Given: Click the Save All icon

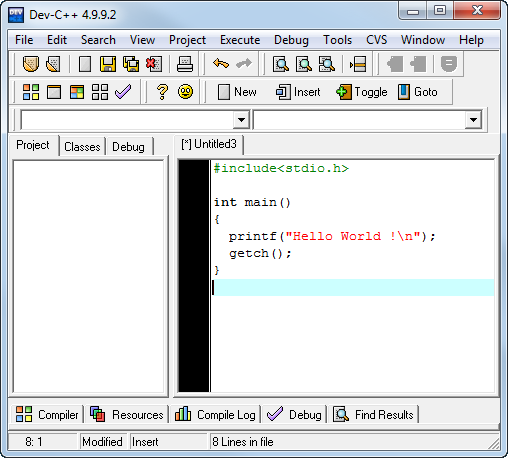Looking at the screenshot, I should 131,64.
